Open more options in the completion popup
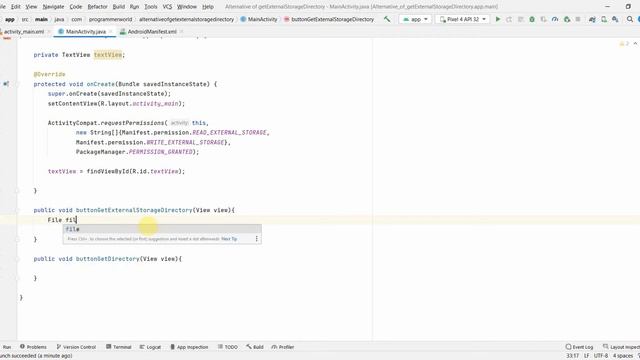This screenshot has height=360, width=640. click(x=256, y=239)
